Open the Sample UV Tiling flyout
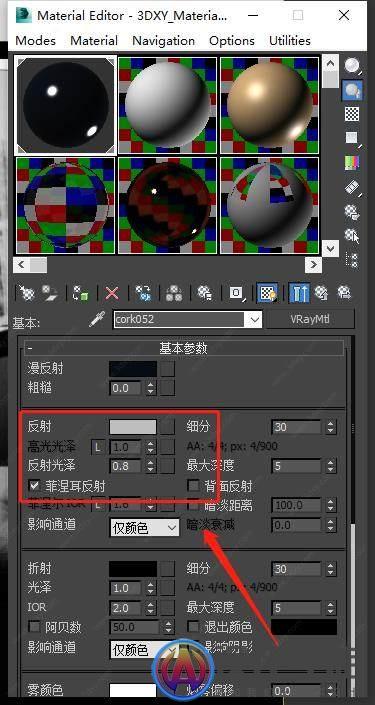 tap(353, 138)
